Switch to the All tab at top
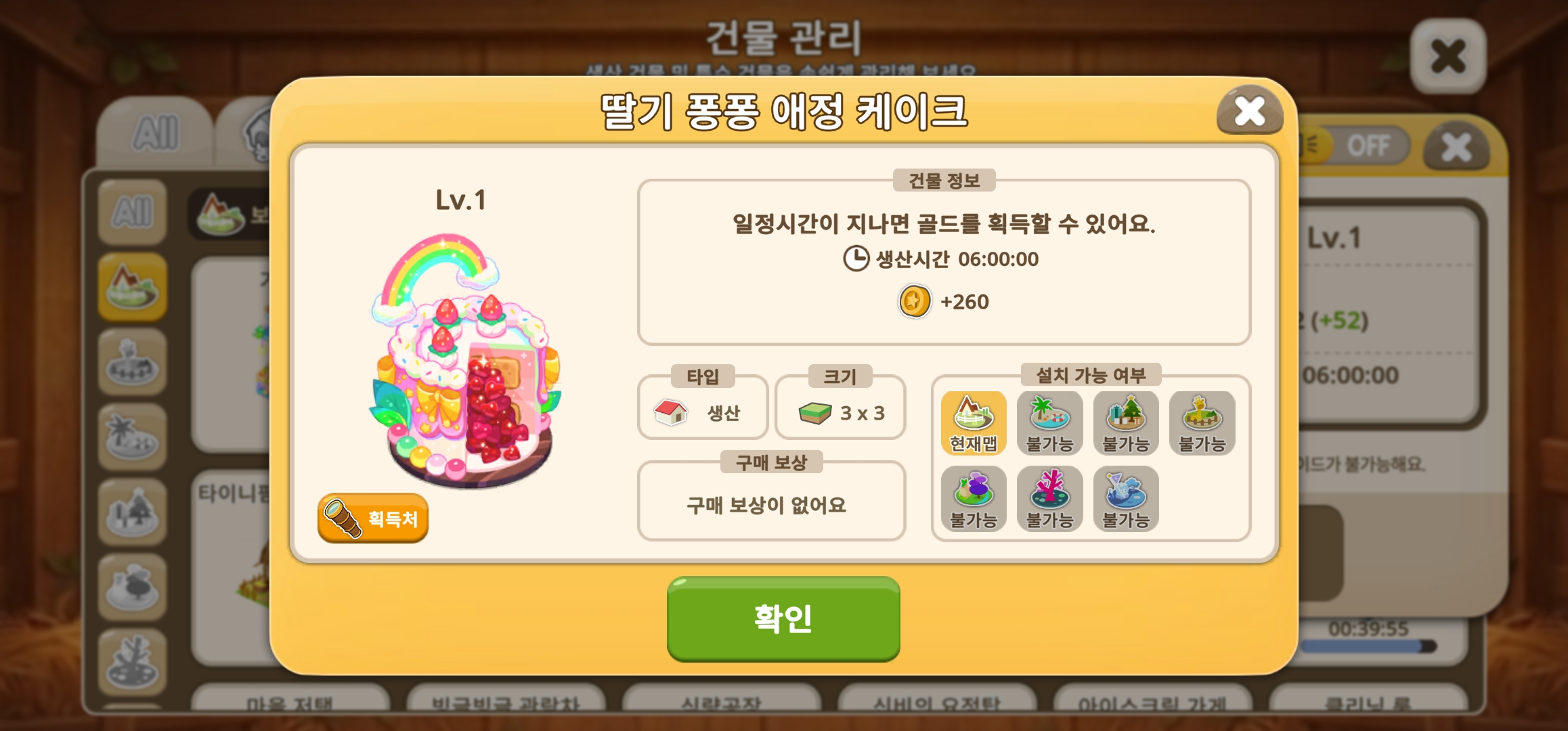Image resolution: width=1568 pixels, height=731 pixels. (x=156, y=133)
